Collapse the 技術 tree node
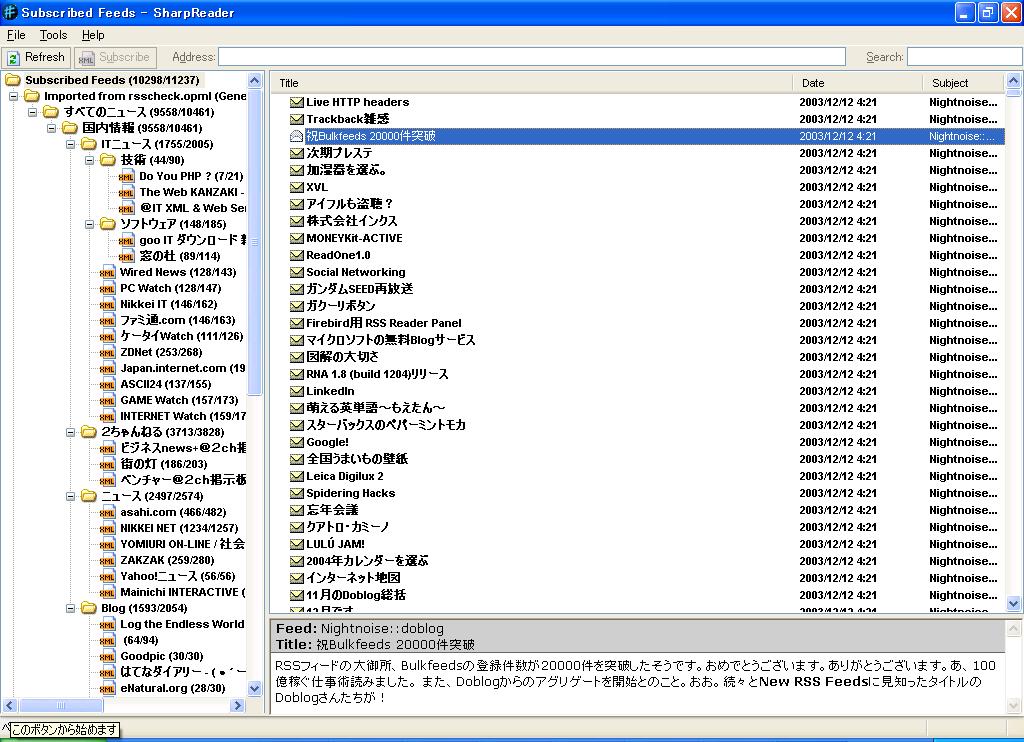Screen dimensions: 1024x742 (x=89, y=160)
